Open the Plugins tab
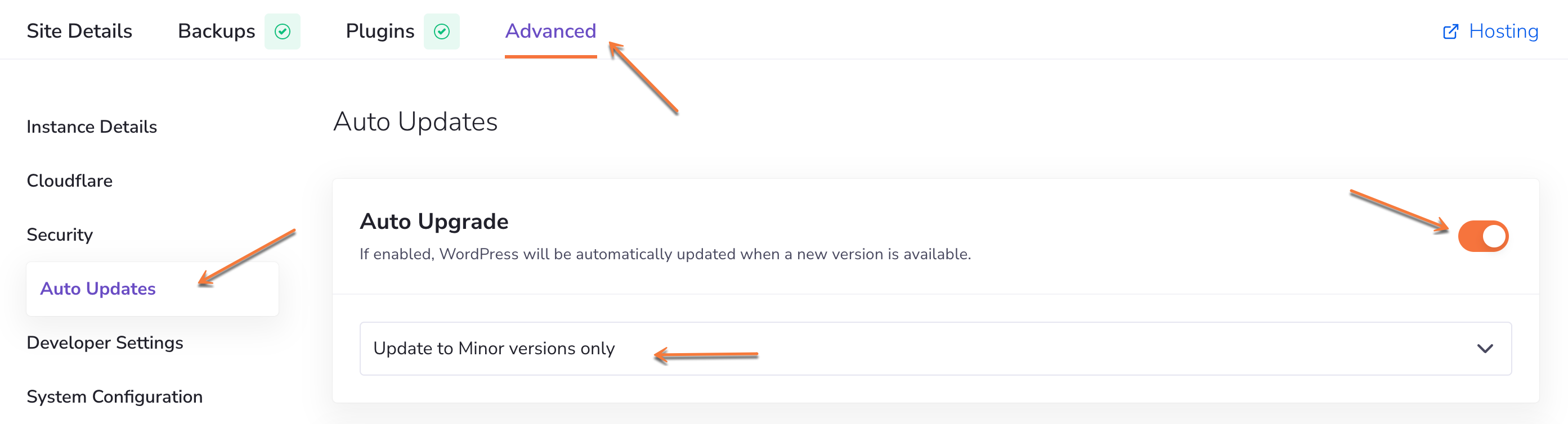Viewport: 1568px width, 424px height. click(x=380, y=31)
